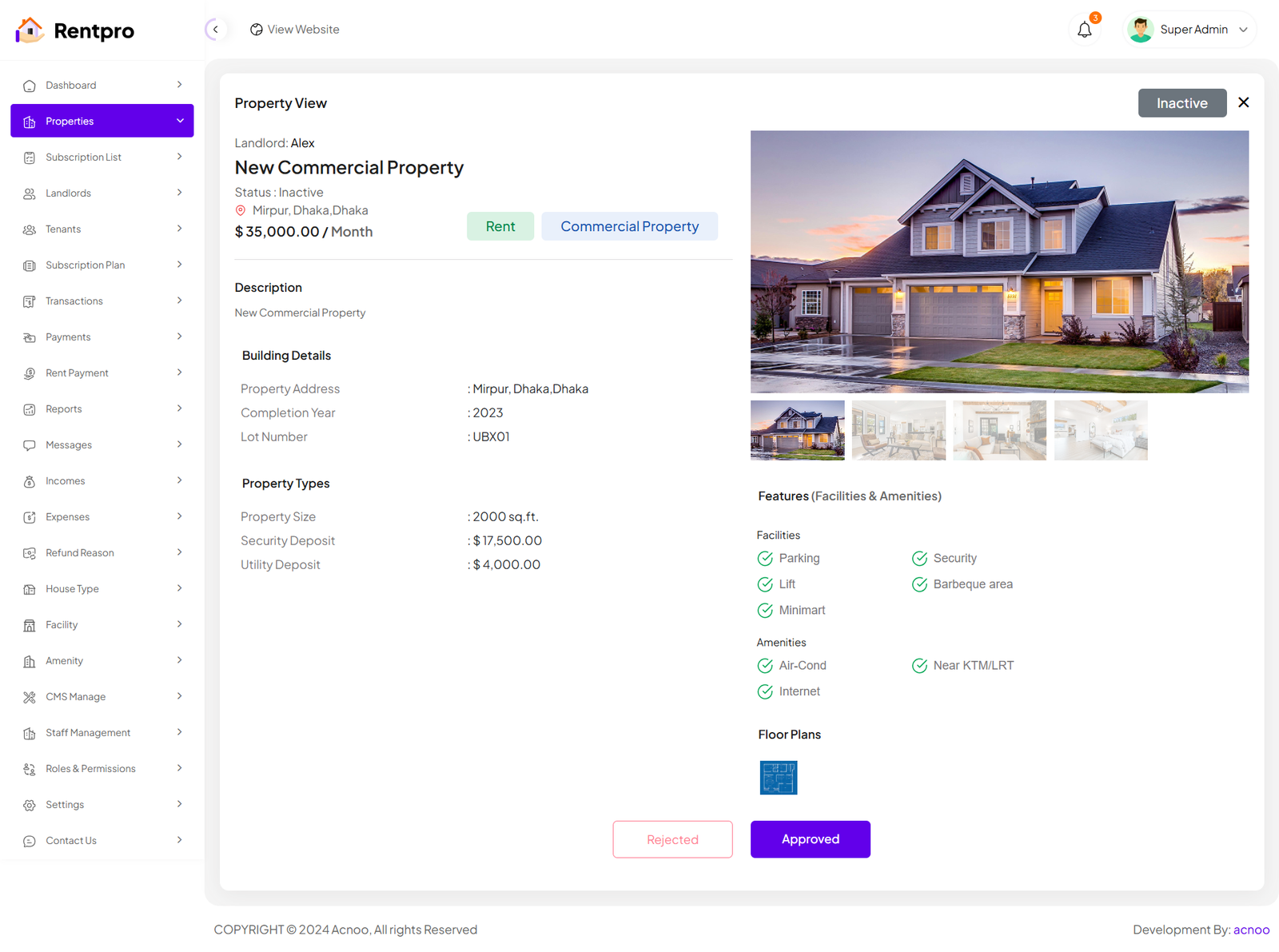
Task: Click the Air-Cond amenity check mark
Action: (765, 666)
